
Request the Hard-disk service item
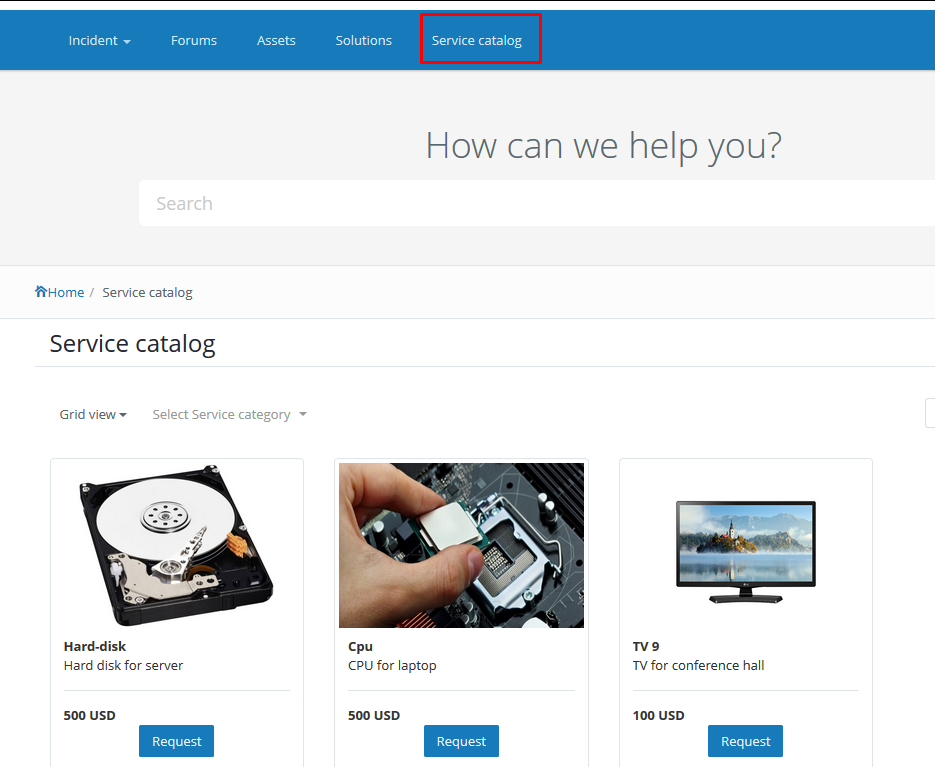pos(177,741)
